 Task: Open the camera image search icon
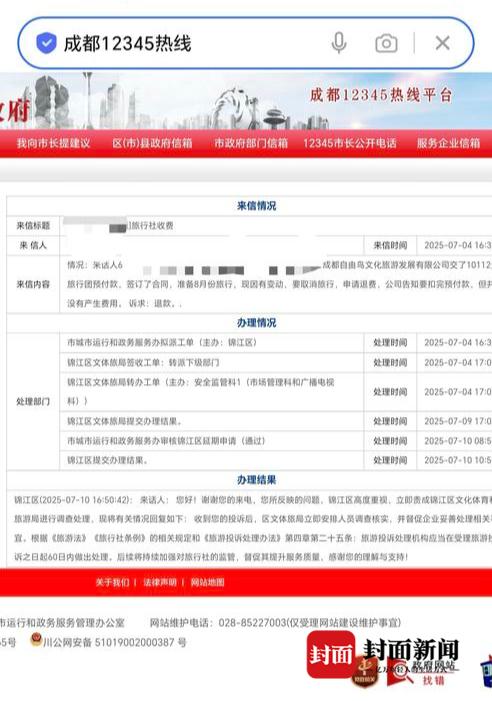386,43
